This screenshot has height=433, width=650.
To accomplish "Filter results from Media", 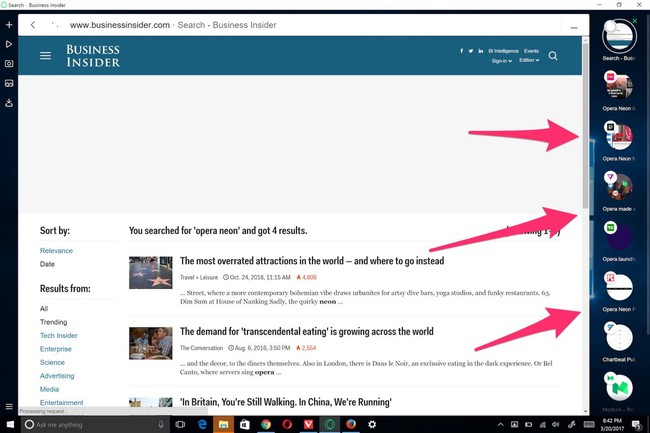I will 49,389.
